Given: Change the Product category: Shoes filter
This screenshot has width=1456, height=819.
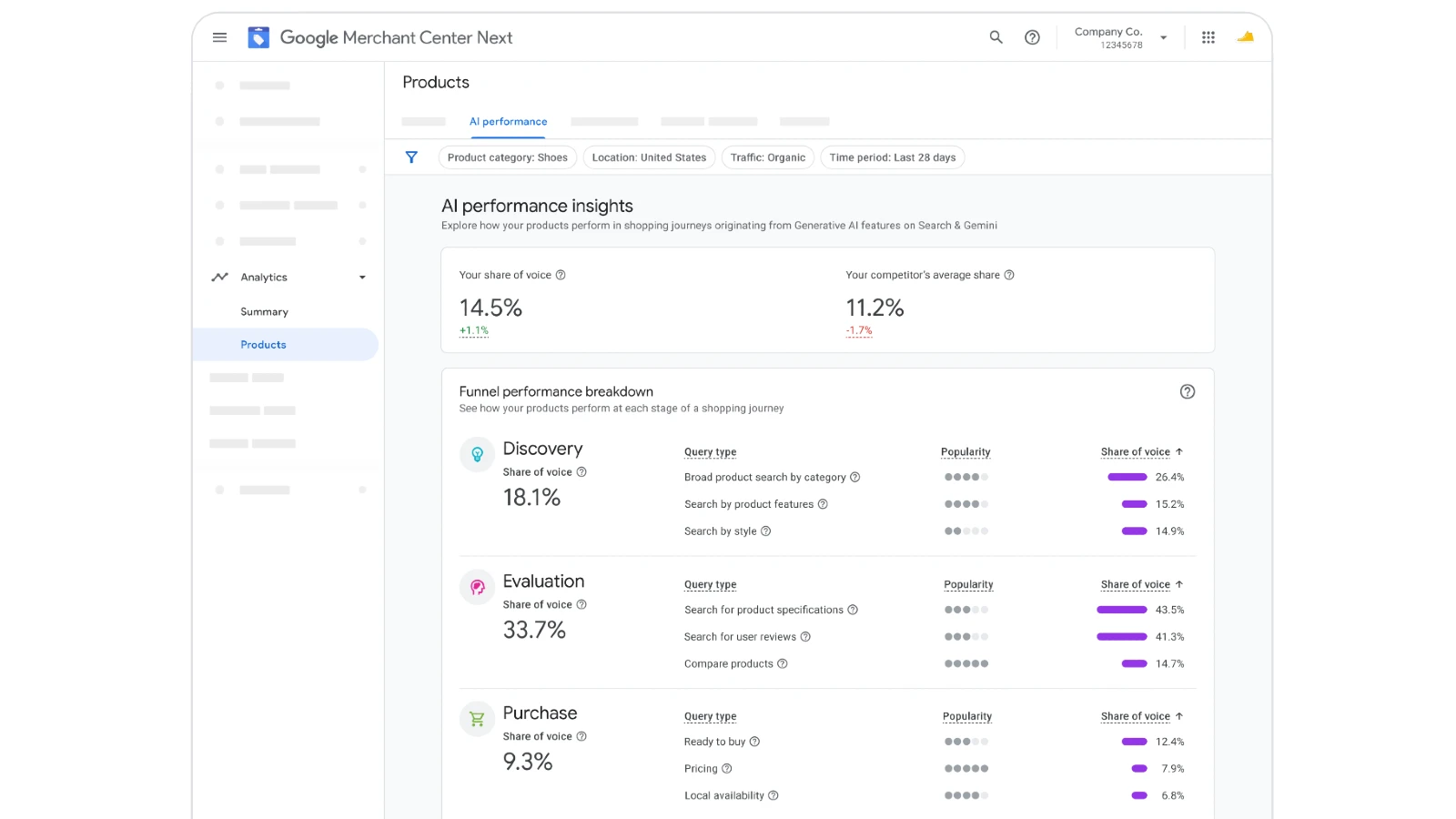Looking at the screenshot, I should pyautogui.click(x=508, y=157).
